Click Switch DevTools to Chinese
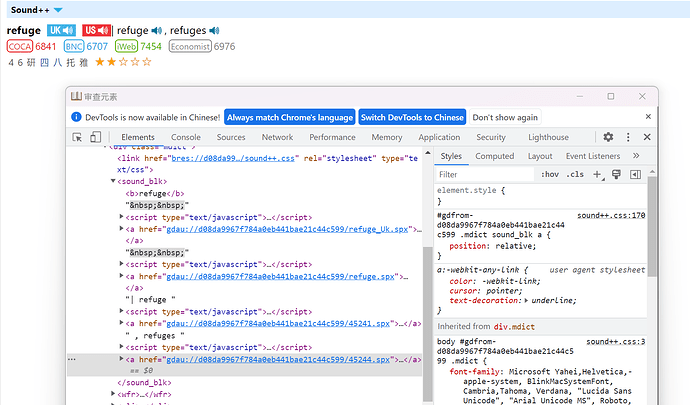The height and width of the screenshot is (405, 690). 412,117
